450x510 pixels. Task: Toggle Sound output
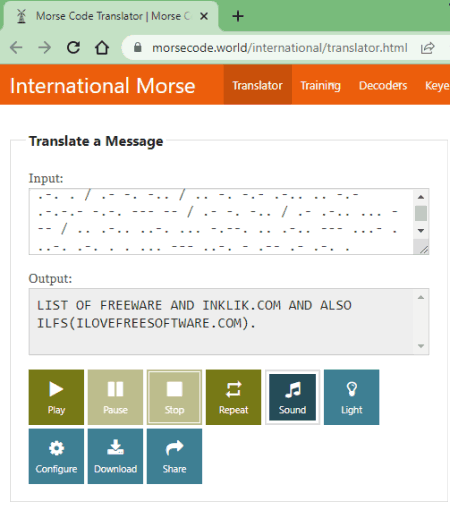[x=292, y=397]
